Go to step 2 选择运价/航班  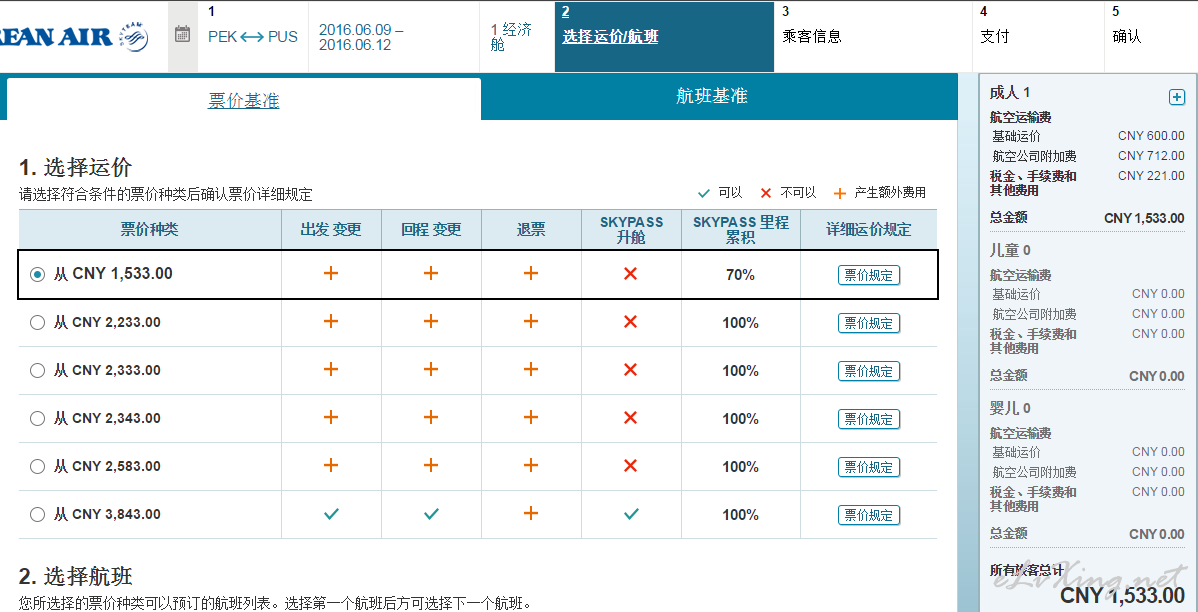click(x=664, y=37)
